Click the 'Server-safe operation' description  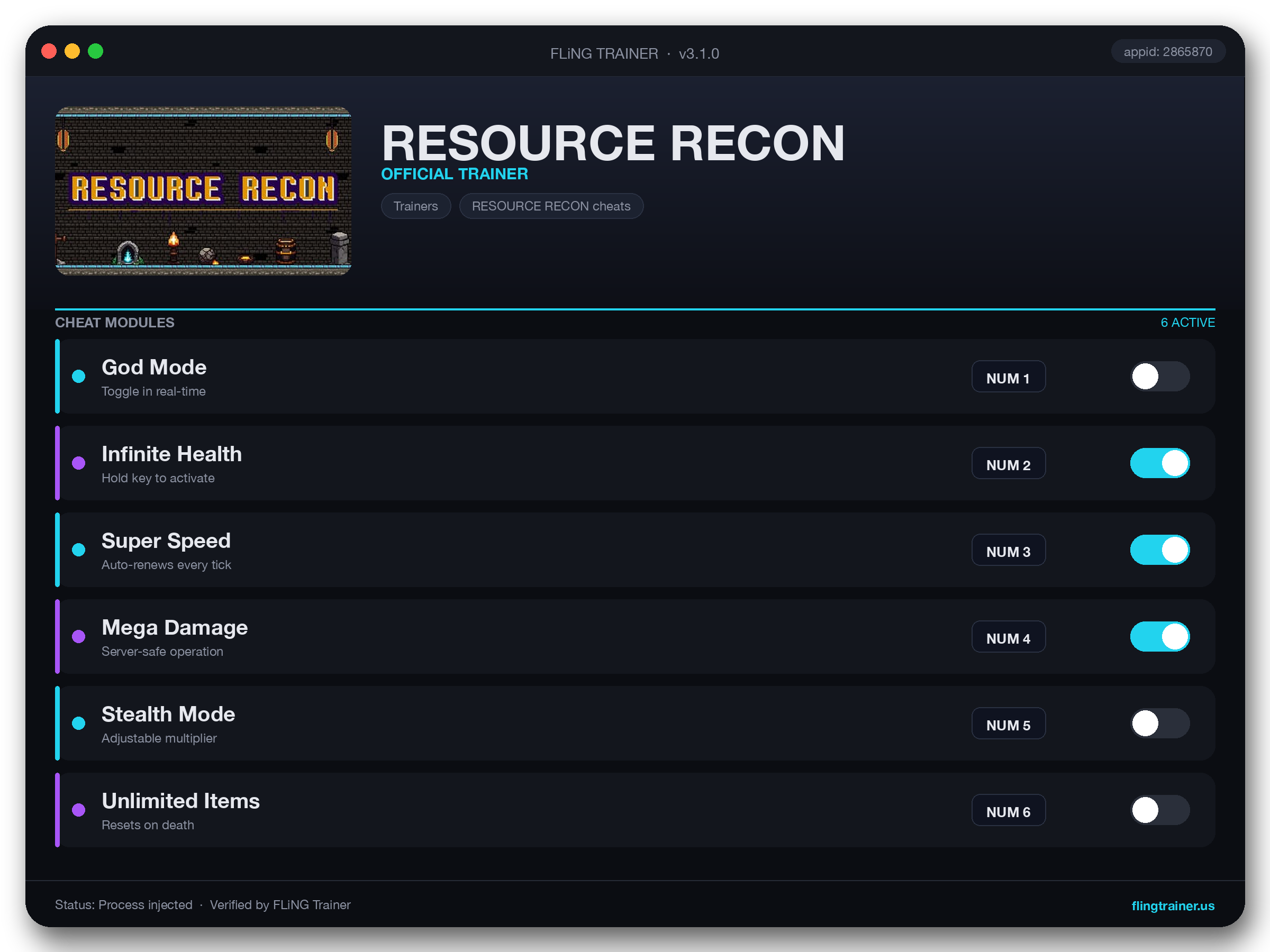[162, 651]
